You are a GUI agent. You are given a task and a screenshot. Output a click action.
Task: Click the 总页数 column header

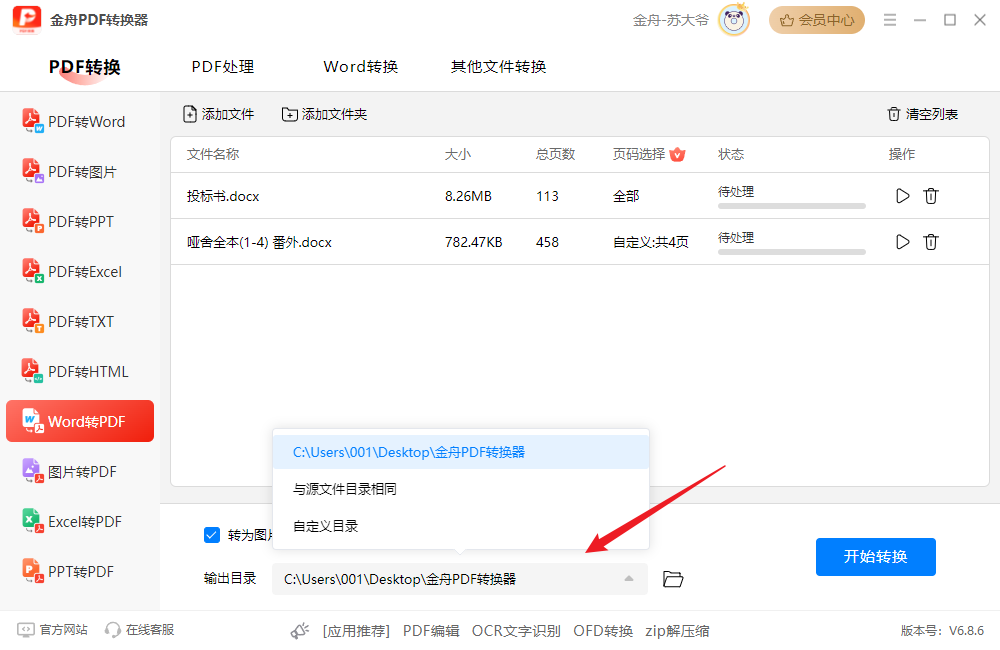(555, 154)
